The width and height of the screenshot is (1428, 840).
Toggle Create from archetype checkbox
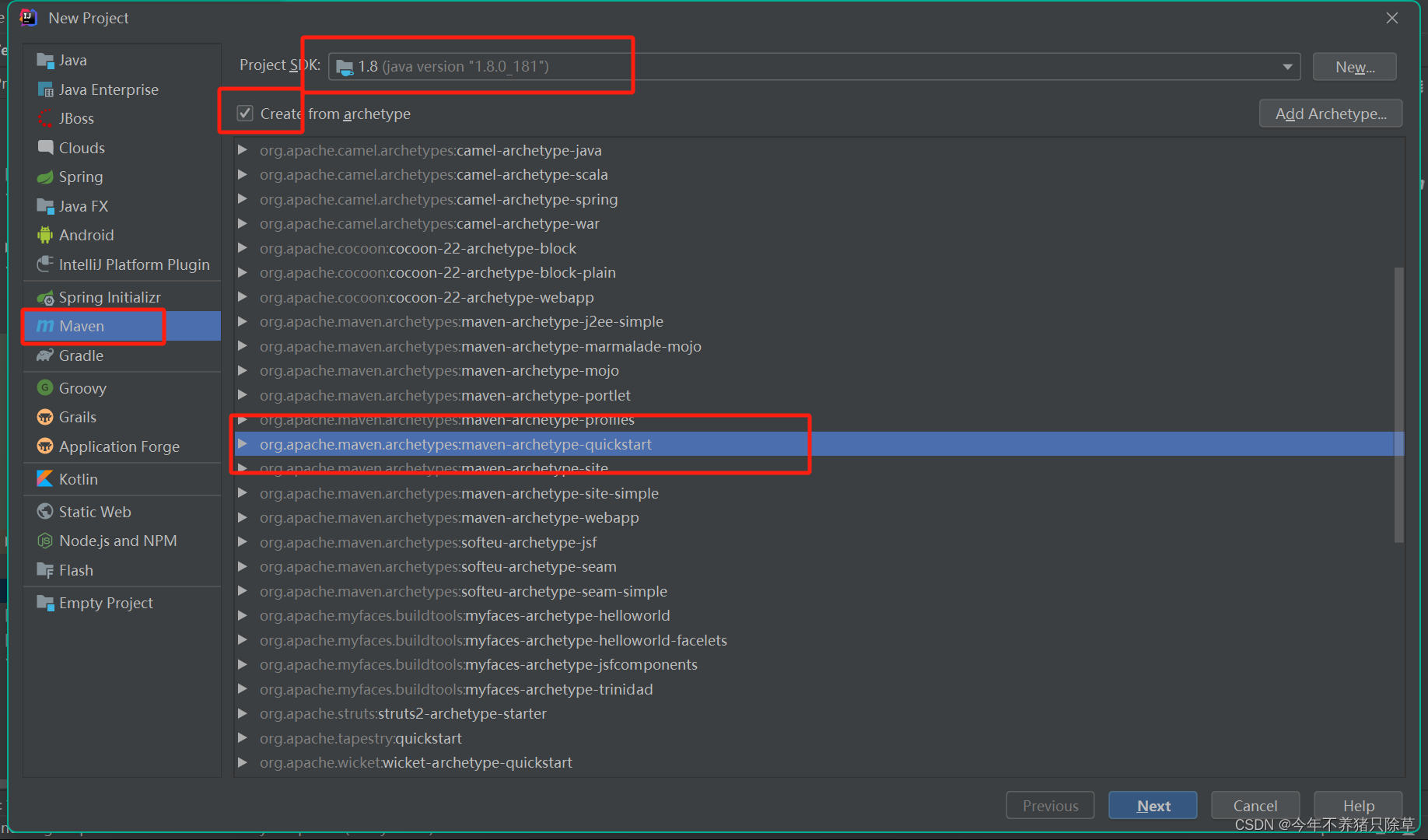pos(245,114)
